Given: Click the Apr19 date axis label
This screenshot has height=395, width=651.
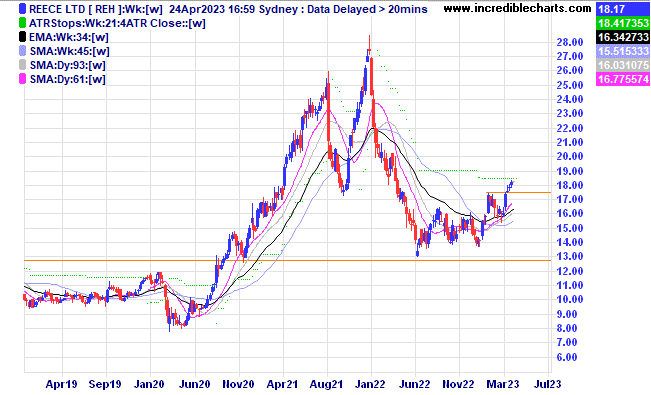Looking at the screenshot, I should [x=61, y=384].
